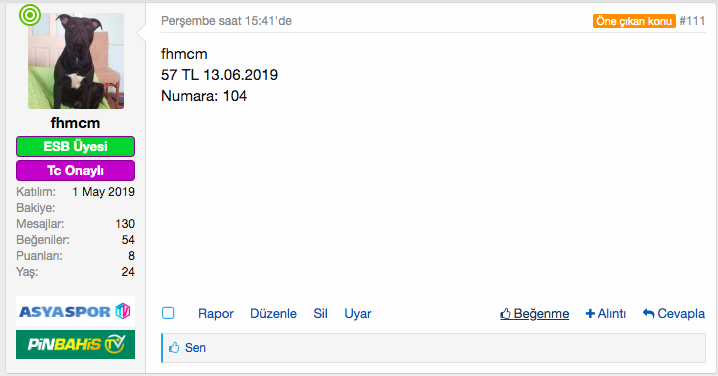The image size is (718, 376).
Task: Open the Asyaspor TV banner
Action: 76,311
